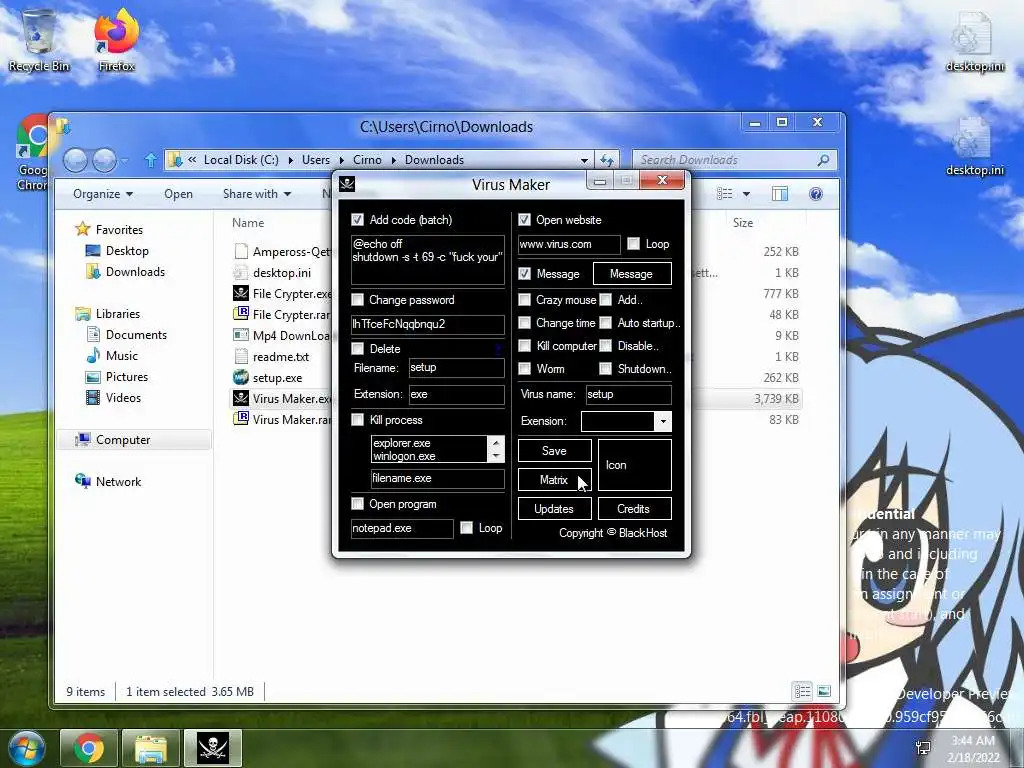Open the Exension dropdown arrow
1024x768 pixels.
663,421
